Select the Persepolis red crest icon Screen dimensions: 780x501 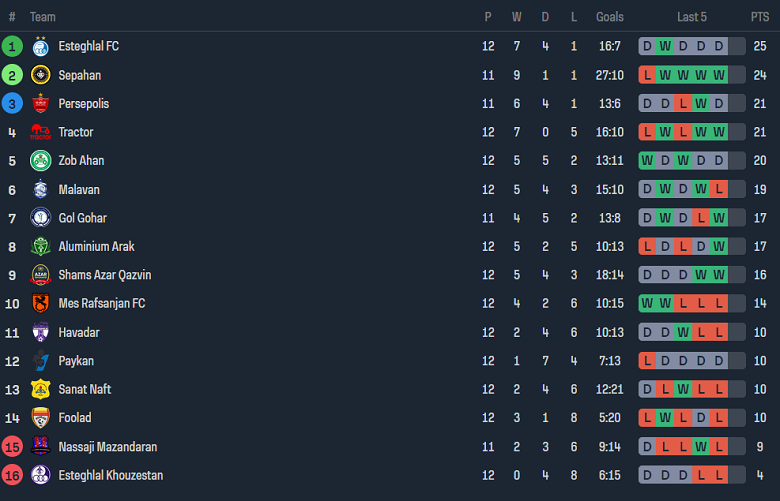click(41, 103)
